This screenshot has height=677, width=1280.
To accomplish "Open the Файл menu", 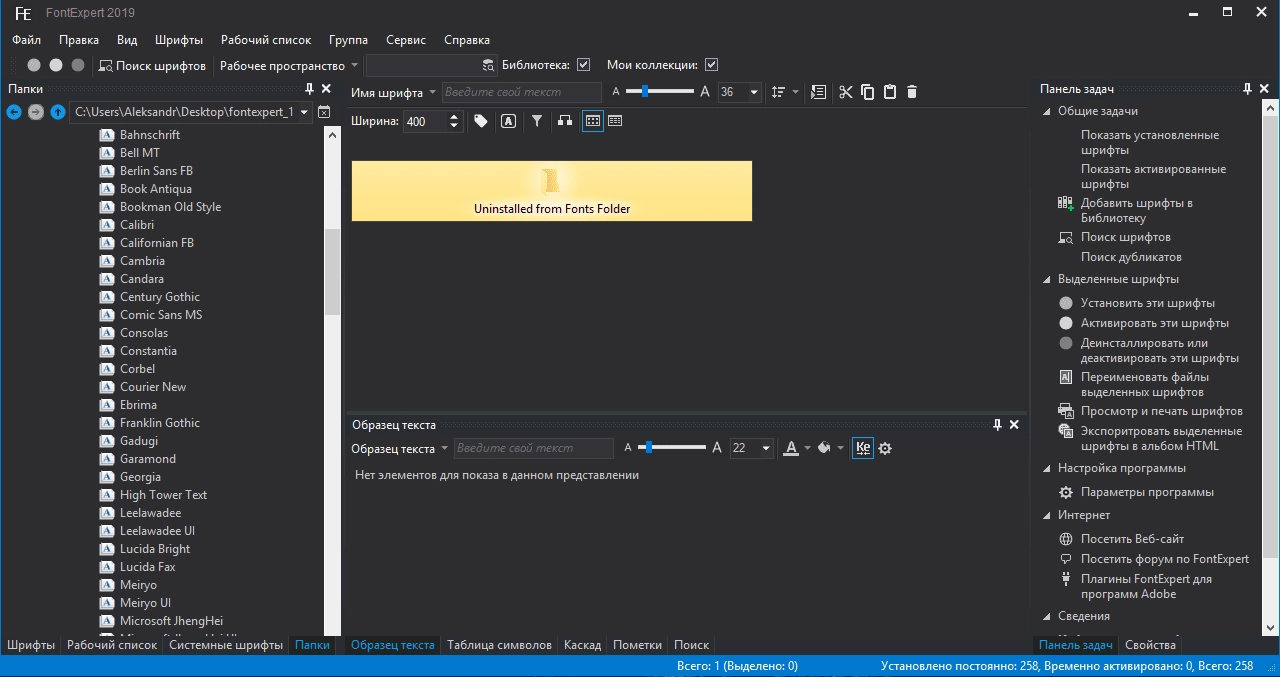I will pyautogui.click(x=27, y=40).
